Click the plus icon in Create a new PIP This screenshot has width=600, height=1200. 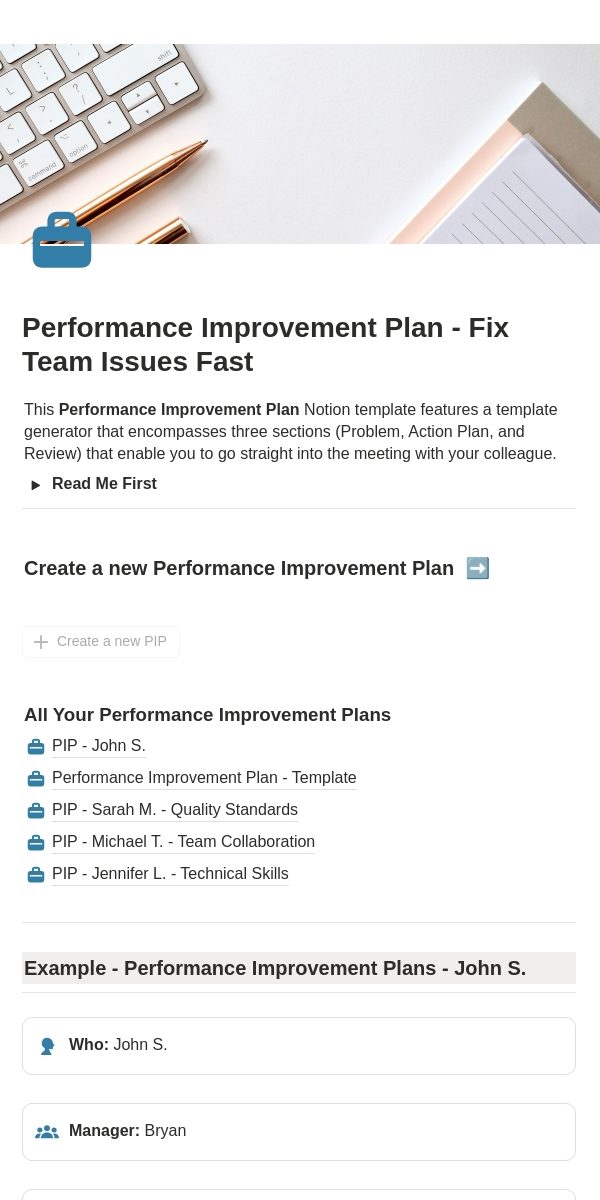point(41,642)
